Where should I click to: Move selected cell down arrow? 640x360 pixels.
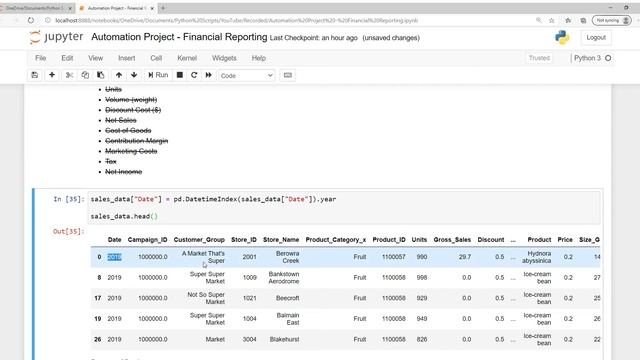pyautogui.click(x=134, y=75)
